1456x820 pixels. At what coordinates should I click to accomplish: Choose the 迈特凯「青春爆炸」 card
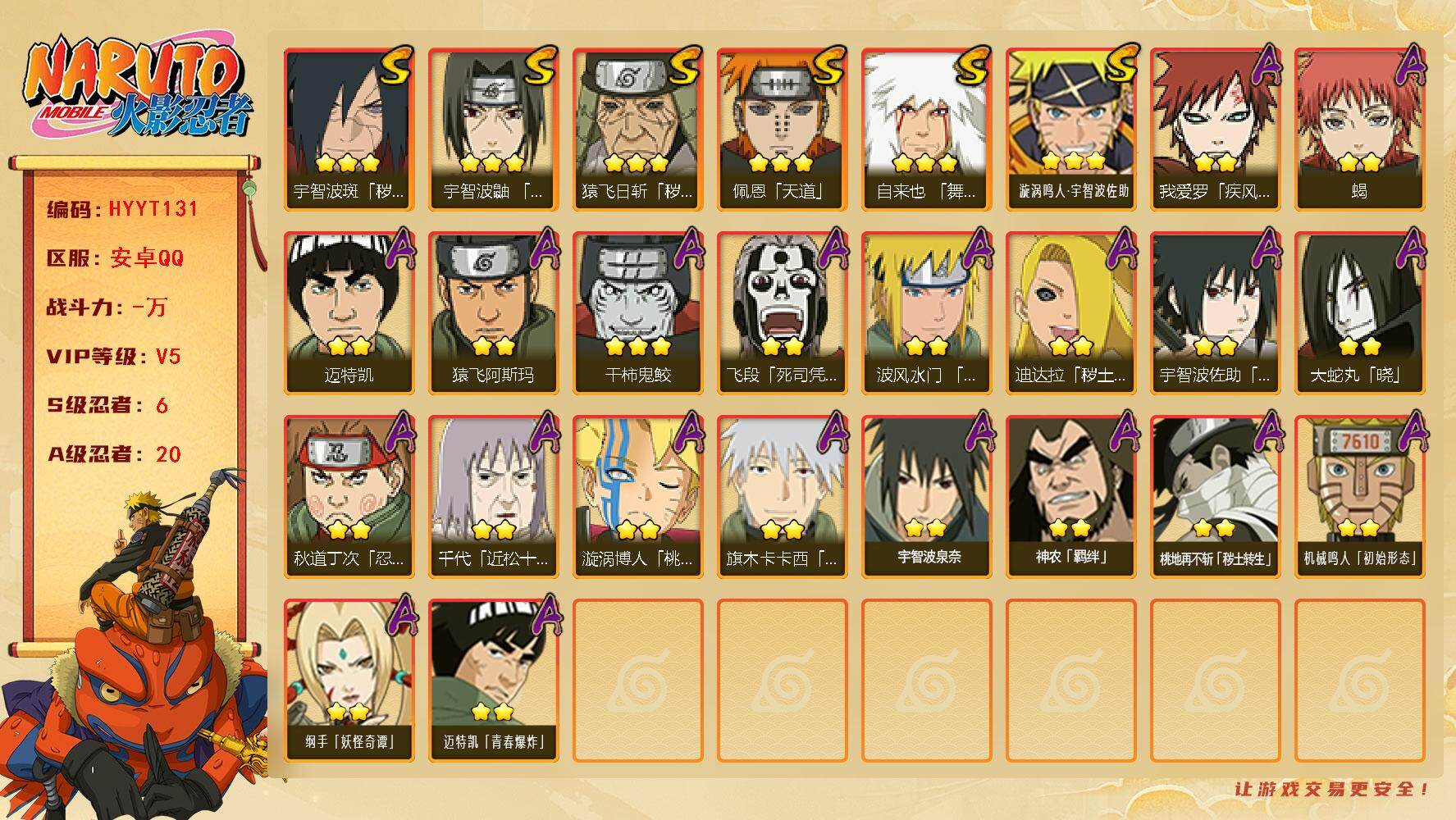coord(493,681)
